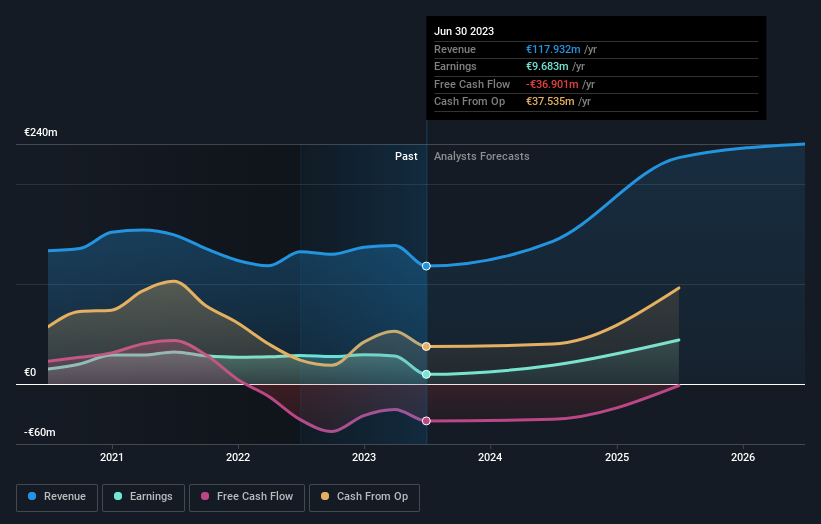This screenshot has height=524, width=821.
Task: Click the Free Cash Flow label in tooltip
Action: click(472, 84)
